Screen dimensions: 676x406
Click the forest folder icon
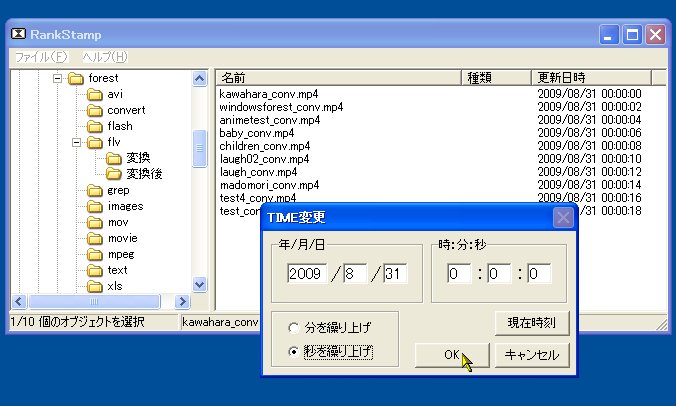[76, 78]
